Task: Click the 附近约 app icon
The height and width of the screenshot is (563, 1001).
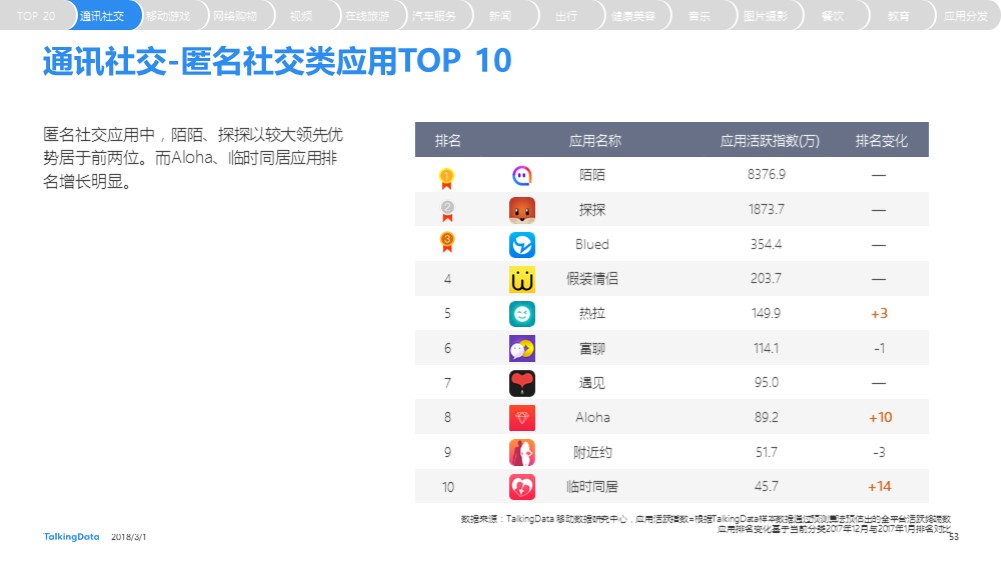Action: 522,453
